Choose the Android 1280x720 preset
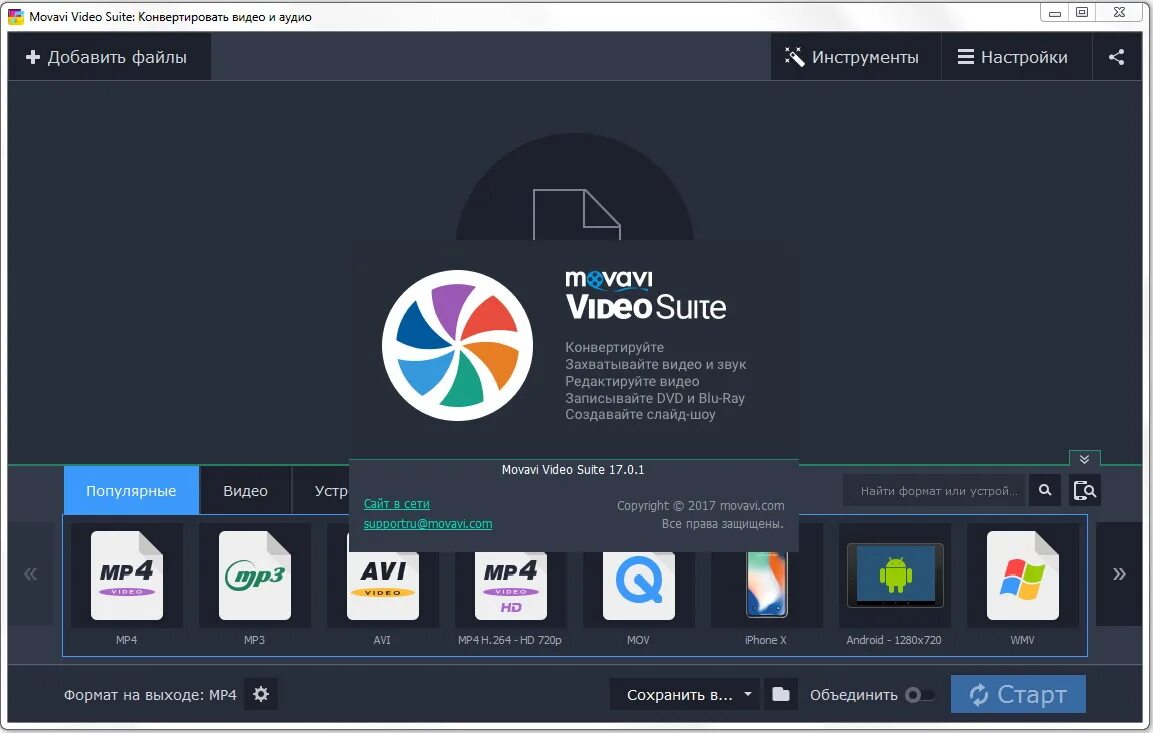The width and height of the screenshot is (1153, 733). point(894,576)
